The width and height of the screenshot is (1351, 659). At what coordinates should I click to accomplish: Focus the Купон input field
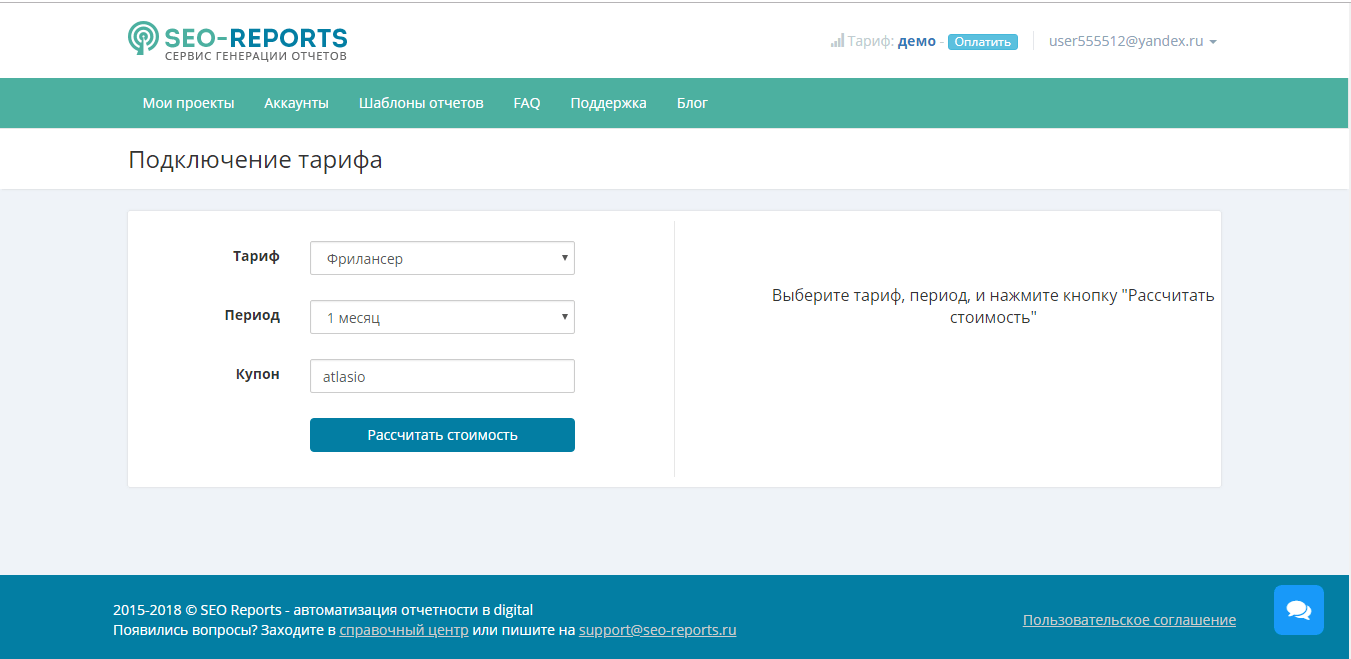pyautogui.click(x=442, y=376)
